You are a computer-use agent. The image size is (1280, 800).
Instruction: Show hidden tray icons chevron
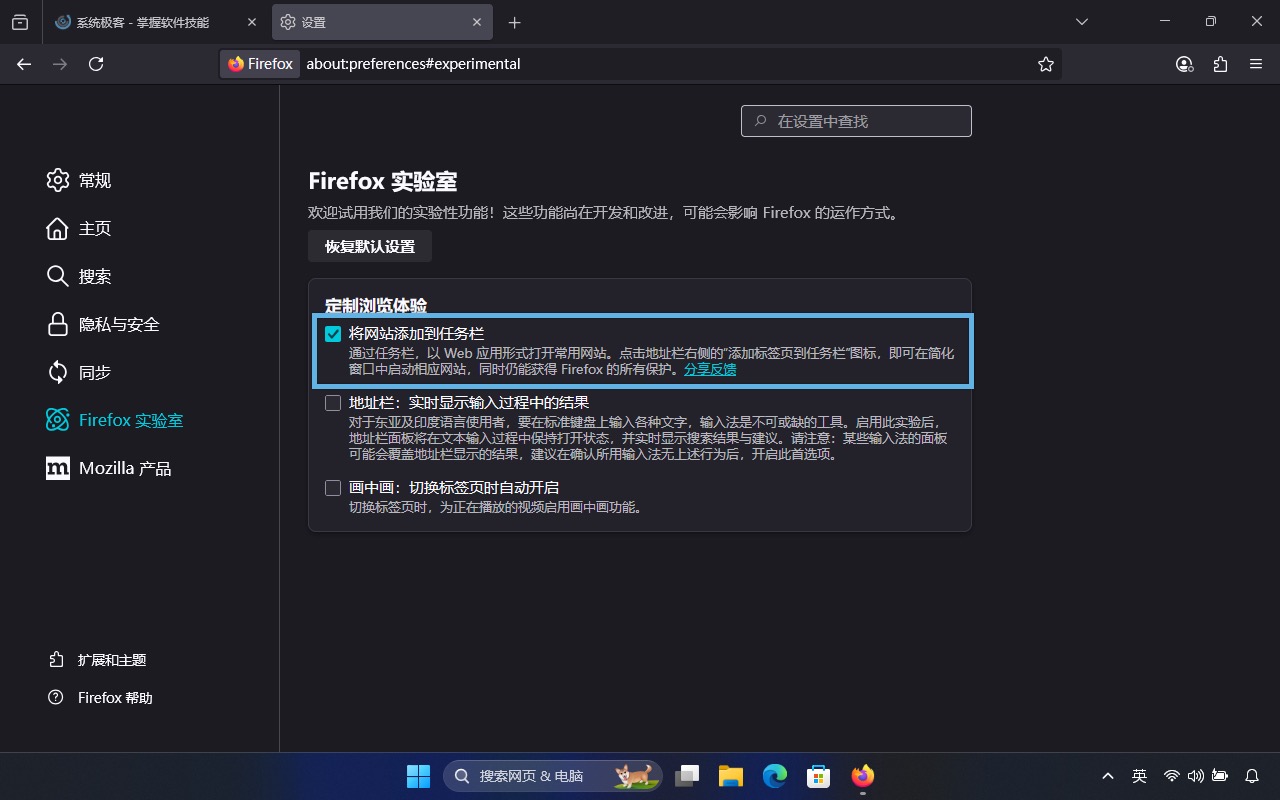point(1108,776)
